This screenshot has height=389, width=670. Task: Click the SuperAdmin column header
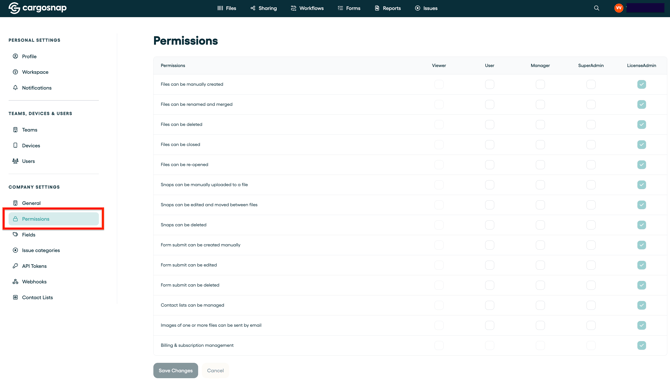tap(591, 65)
